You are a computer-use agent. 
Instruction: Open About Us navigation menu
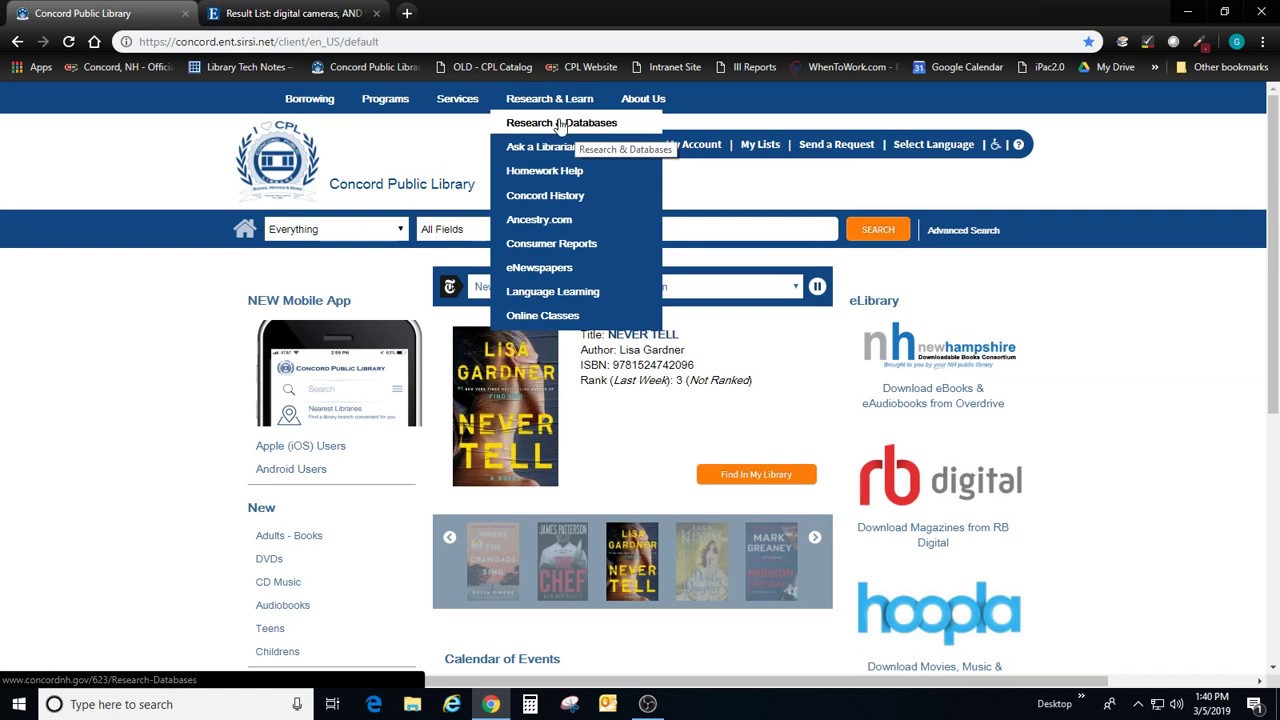[643, 99]
